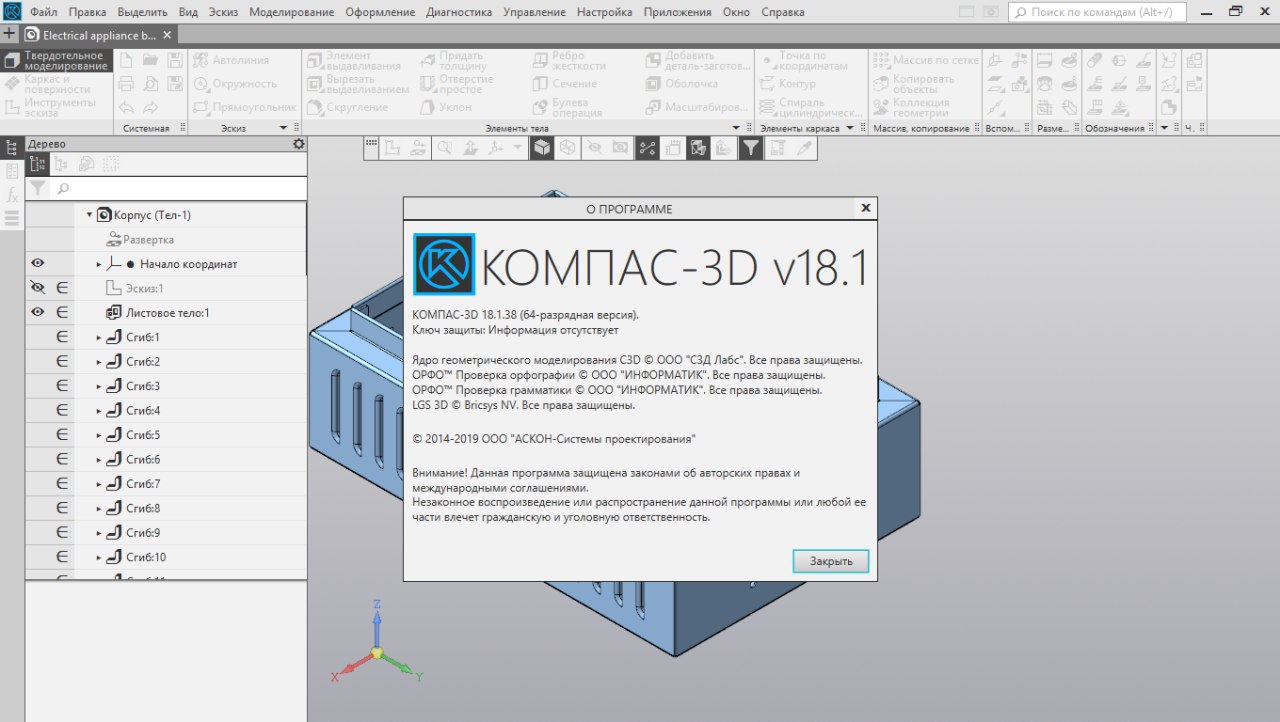
Task: Choose Придать толщину command
Action: click(x=453, y=60)
